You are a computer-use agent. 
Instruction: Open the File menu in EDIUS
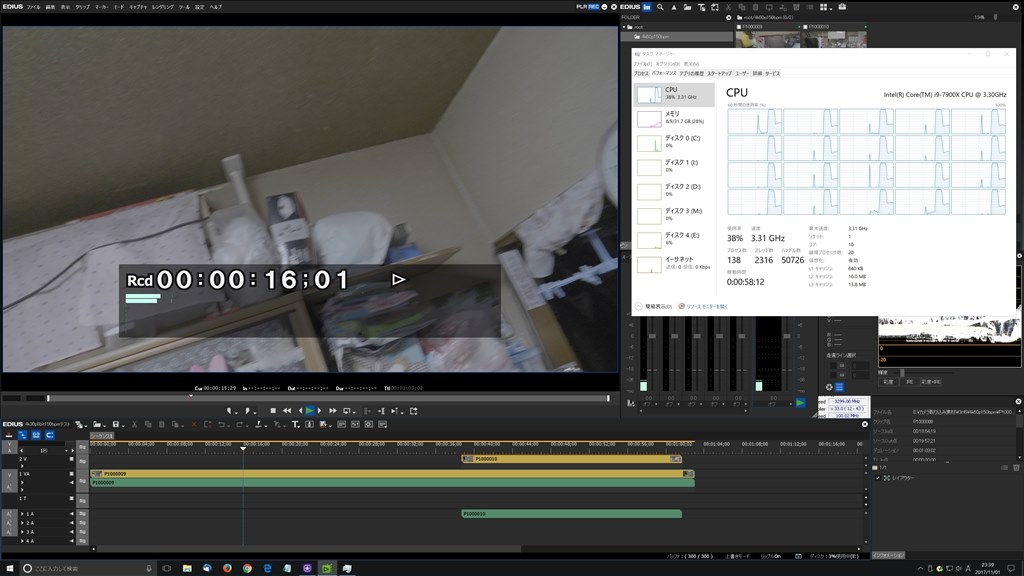pyautogui.click(x=33, y=7)
